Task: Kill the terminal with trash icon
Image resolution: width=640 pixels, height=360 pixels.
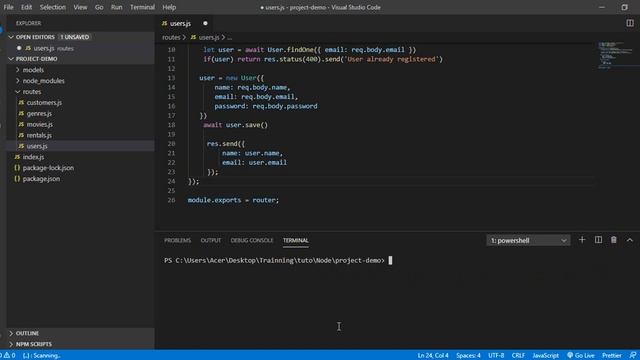Action: [613, 240]
